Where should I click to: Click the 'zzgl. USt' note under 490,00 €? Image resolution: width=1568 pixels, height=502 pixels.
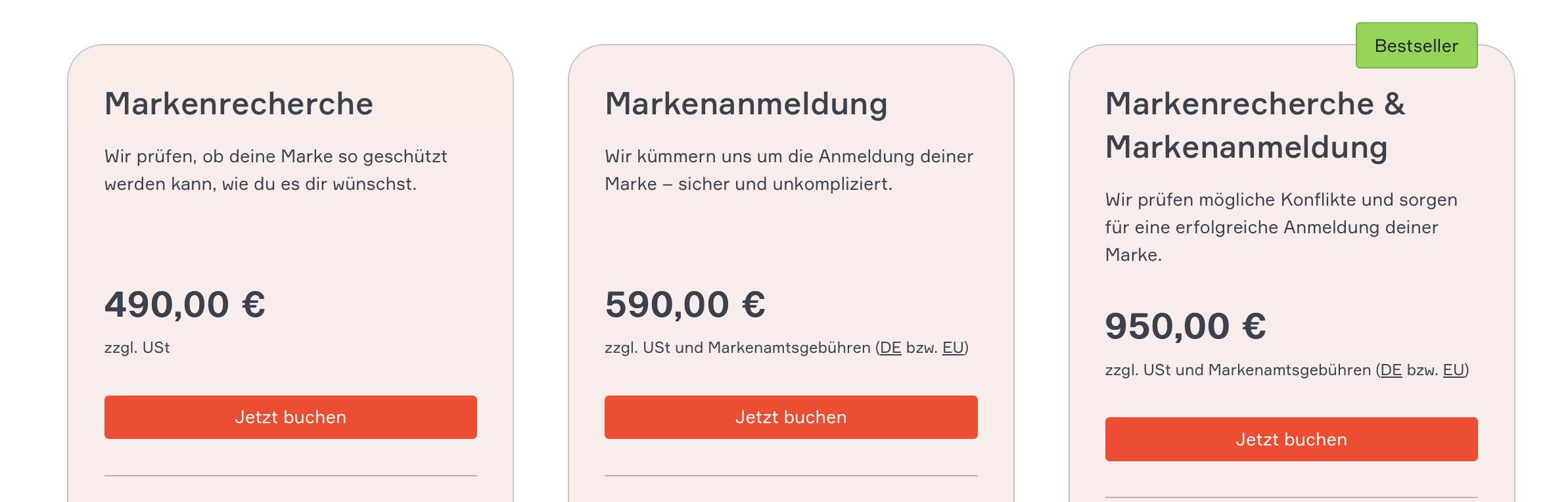[x=137, y=348]
